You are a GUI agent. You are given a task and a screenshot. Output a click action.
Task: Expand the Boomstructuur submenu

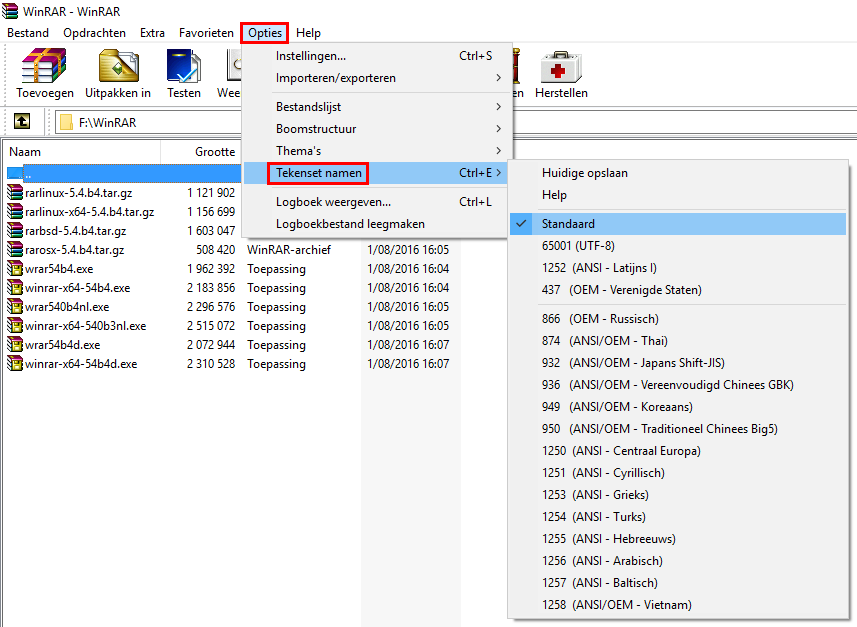375,128
